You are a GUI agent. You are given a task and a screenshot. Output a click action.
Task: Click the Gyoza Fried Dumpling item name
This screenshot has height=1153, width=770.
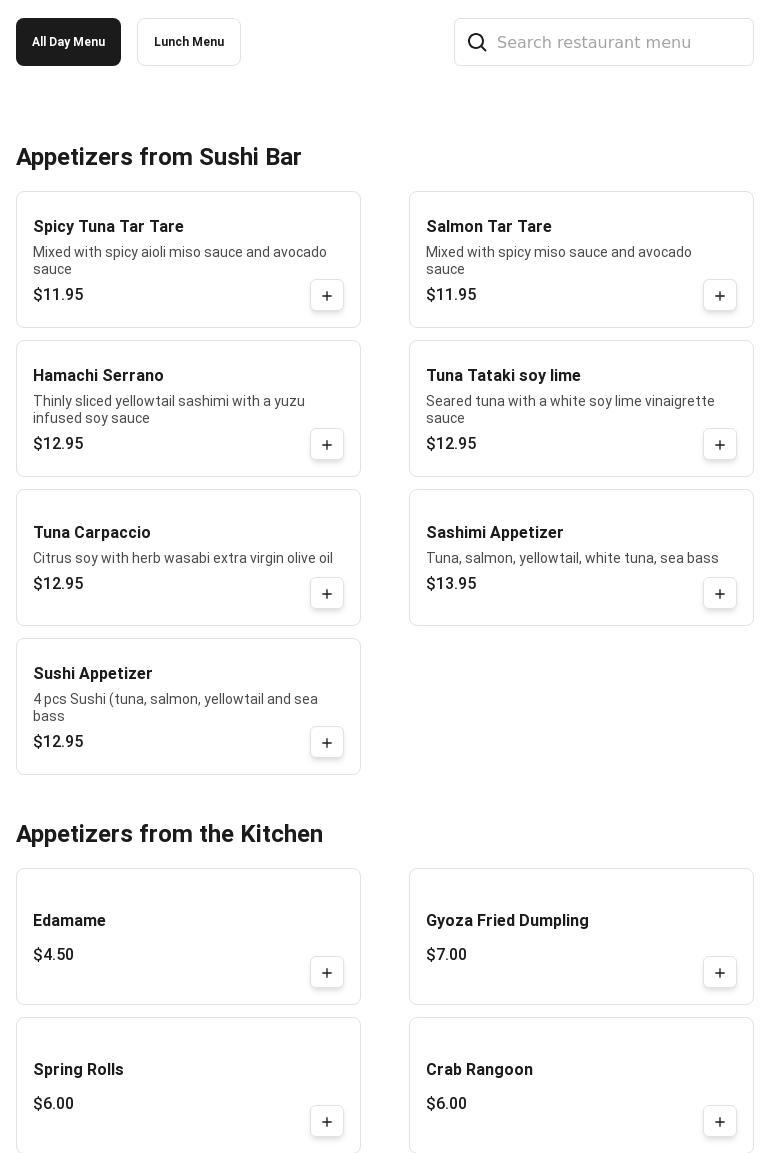point(507,921)
